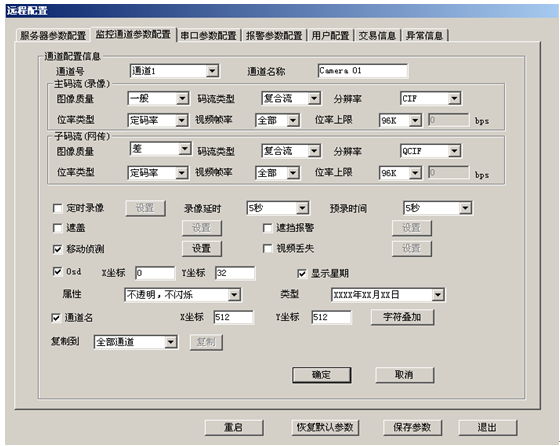Open main stream 视频帧率 dropdown
Screen dimensions: 560x446
[x=277, y=120]
